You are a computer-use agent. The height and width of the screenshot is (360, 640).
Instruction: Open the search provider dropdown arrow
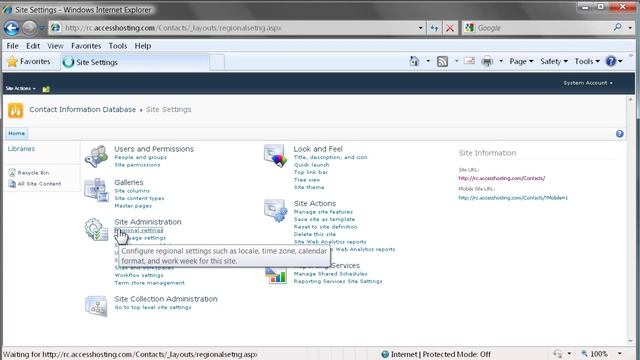click(x=630, y=28)
